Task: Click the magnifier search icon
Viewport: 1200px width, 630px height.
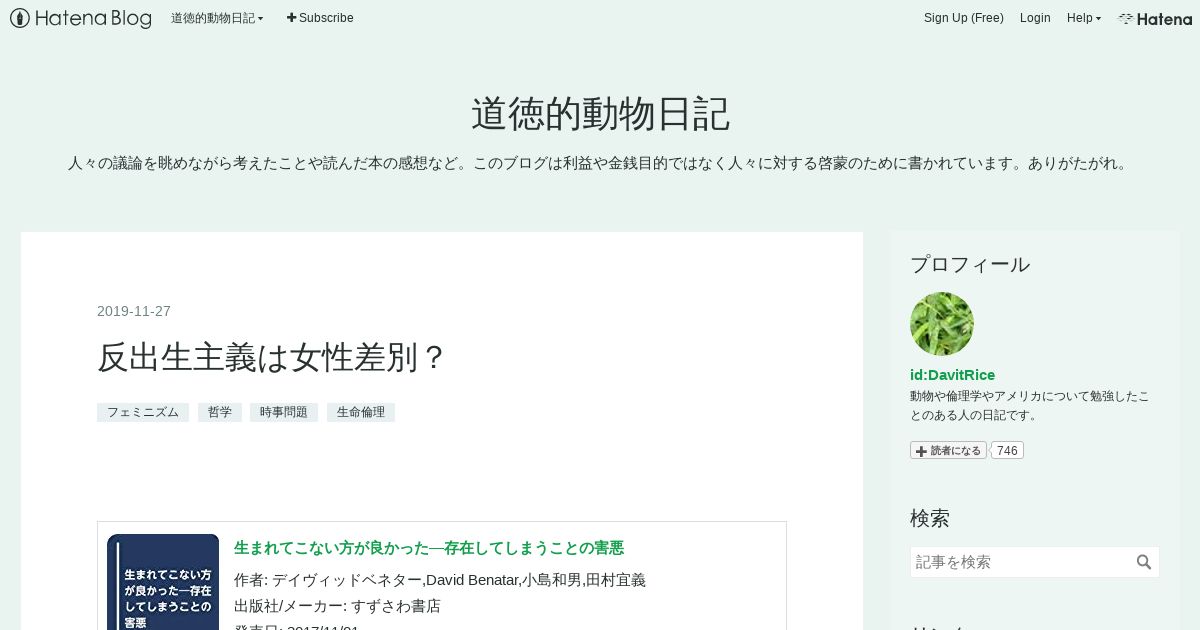Action: (1144, 562)
